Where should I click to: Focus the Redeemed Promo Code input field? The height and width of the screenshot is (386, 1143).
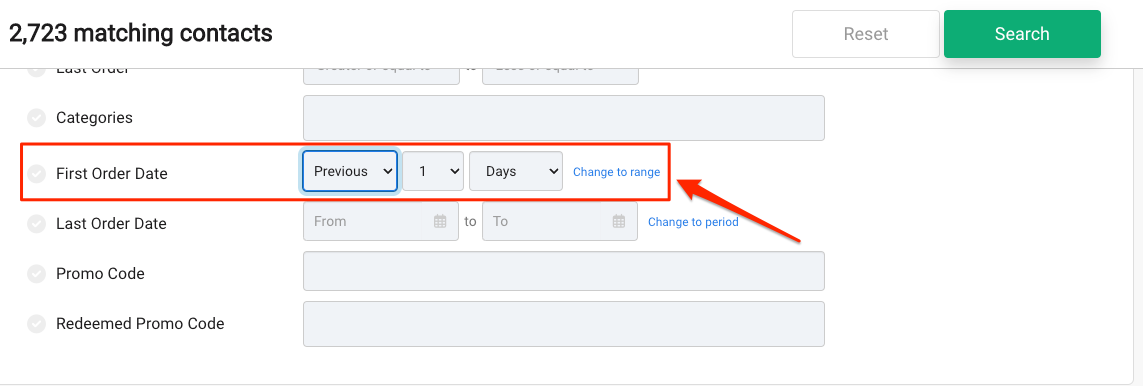563,324
